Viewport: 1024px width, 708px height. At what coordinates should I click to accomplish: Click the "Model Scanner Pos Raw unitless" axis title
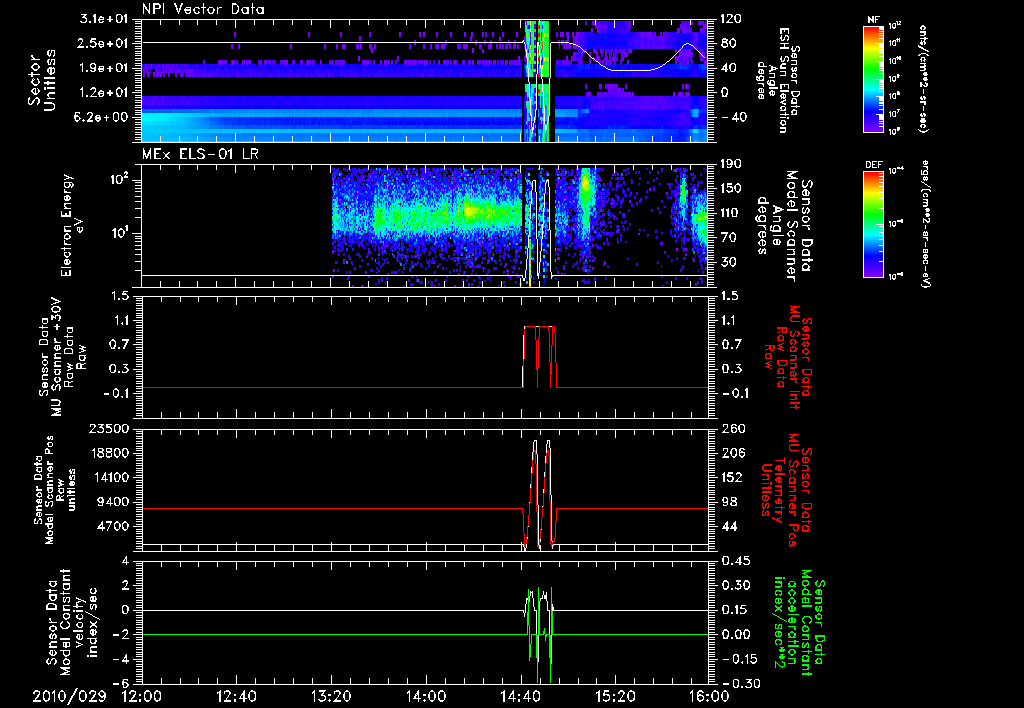(55, 490)
